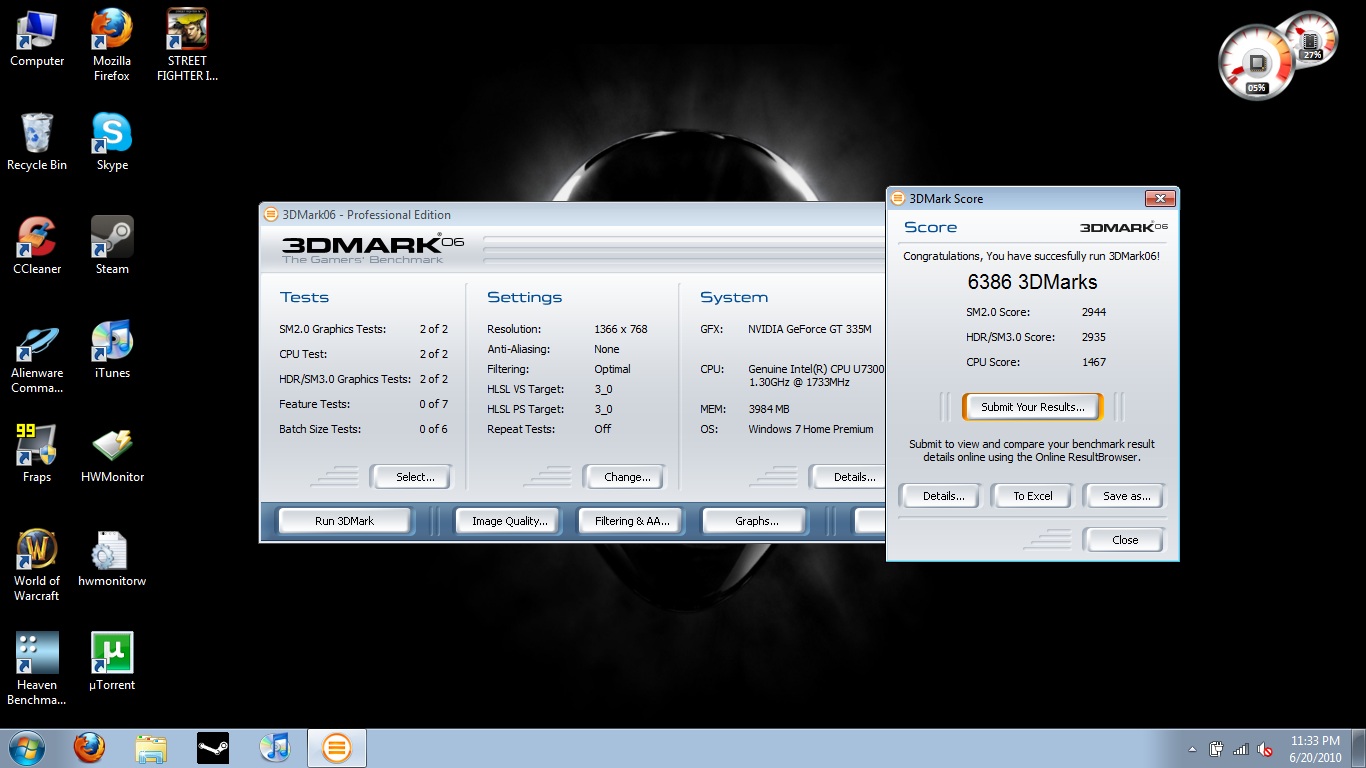Show hidden system tray icons
This screenshot has width=1366, height=768.
point(1192,749)
